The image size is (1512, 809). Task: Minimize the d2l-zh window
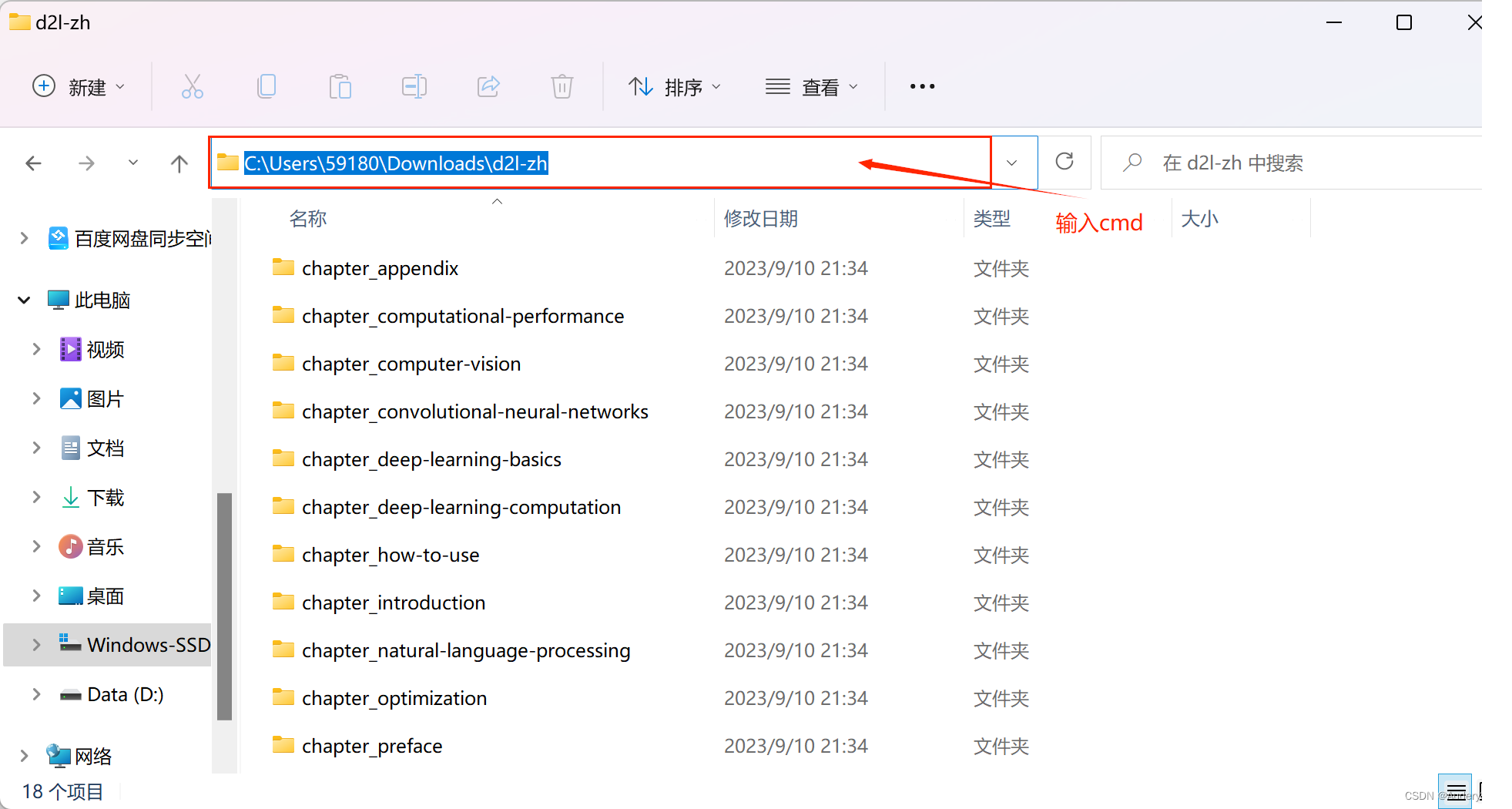(x=1334, y=22)
